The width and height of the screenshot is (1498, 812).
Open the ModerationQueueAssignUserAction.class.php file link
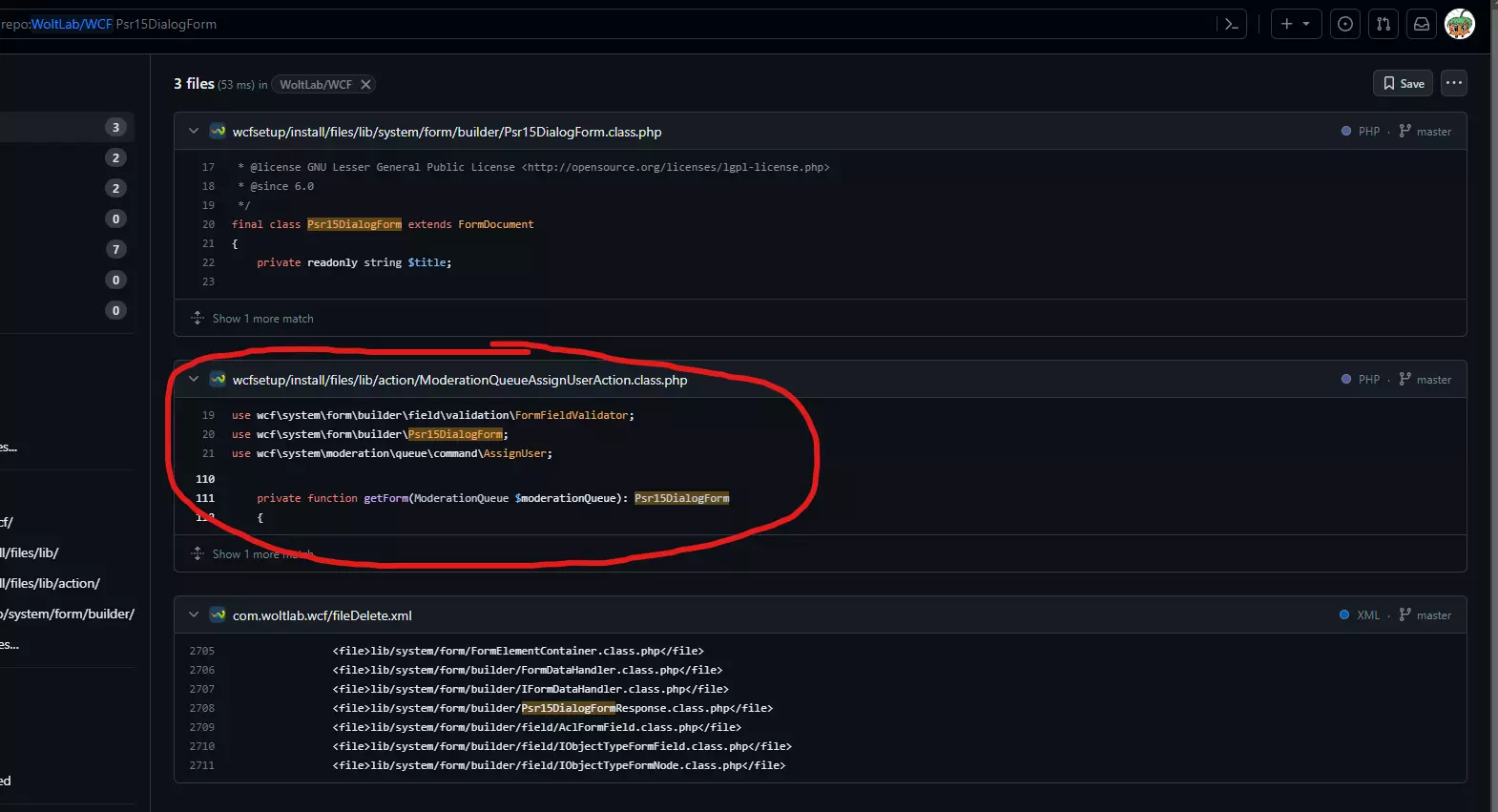point(460,380)
